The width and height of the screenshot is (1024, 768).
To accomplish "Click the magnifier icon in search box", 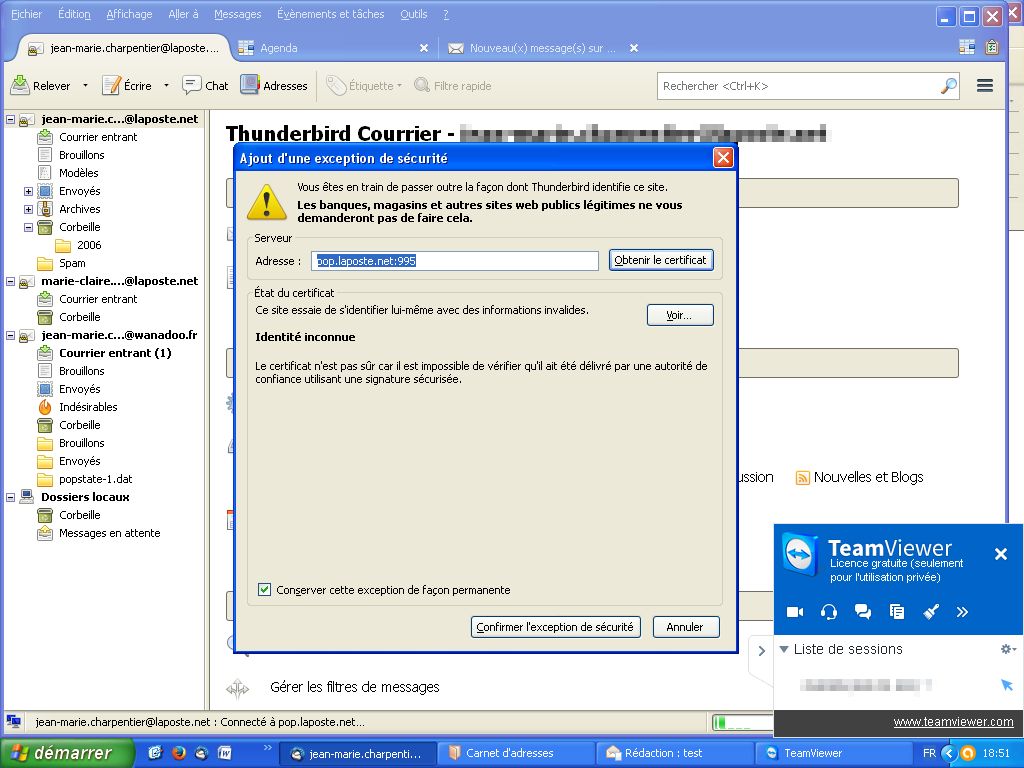I will click(x=948, y=86).
